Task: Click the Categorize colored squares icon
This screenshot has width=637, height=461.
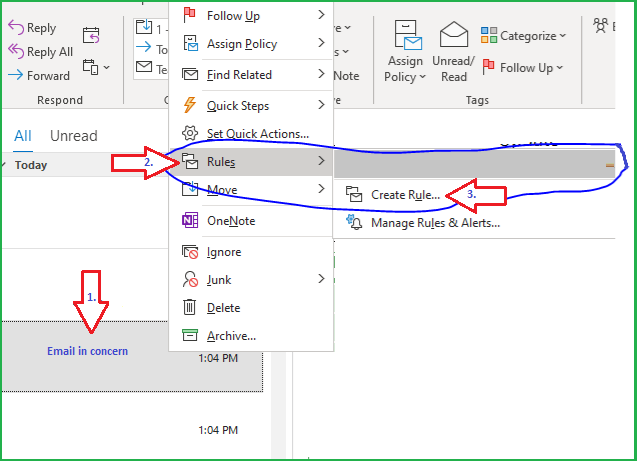Action: click(x=489, y=35)
